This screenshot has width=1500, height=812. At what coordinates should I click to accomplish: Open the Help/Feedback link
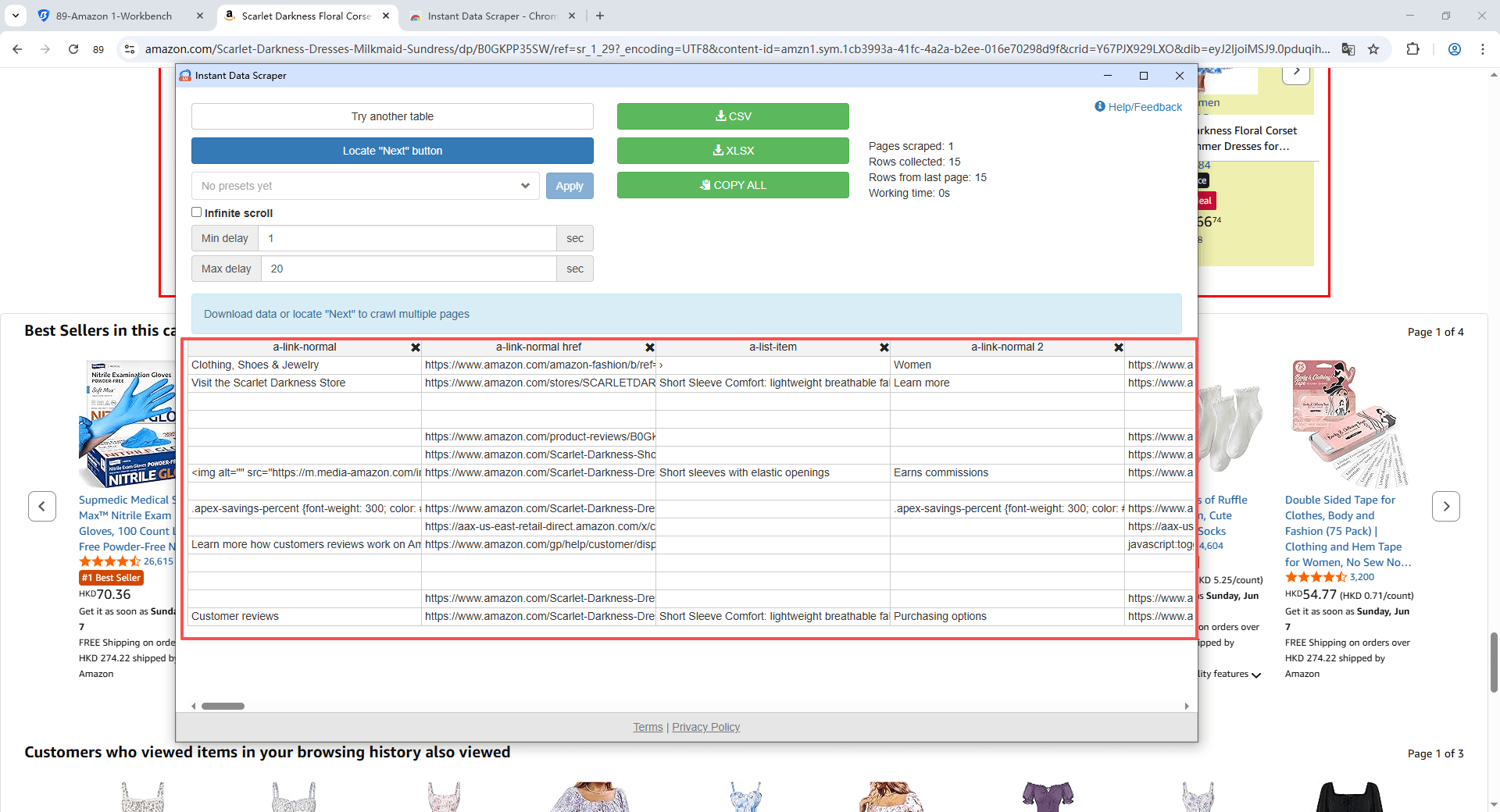point(1138,107)
